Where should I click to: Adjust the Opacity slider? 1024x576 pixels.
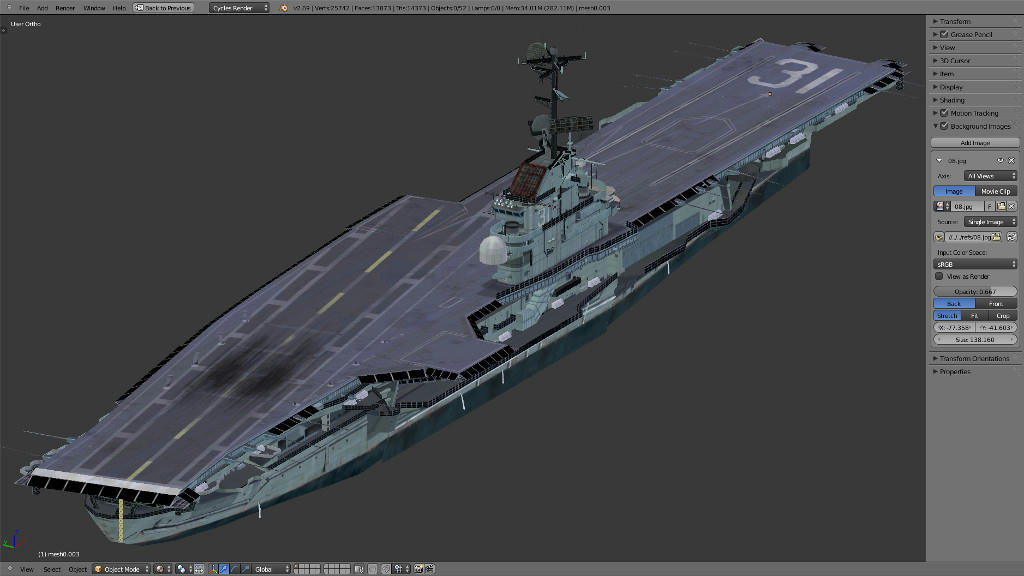pyautogui.click(x=975, y=291)
